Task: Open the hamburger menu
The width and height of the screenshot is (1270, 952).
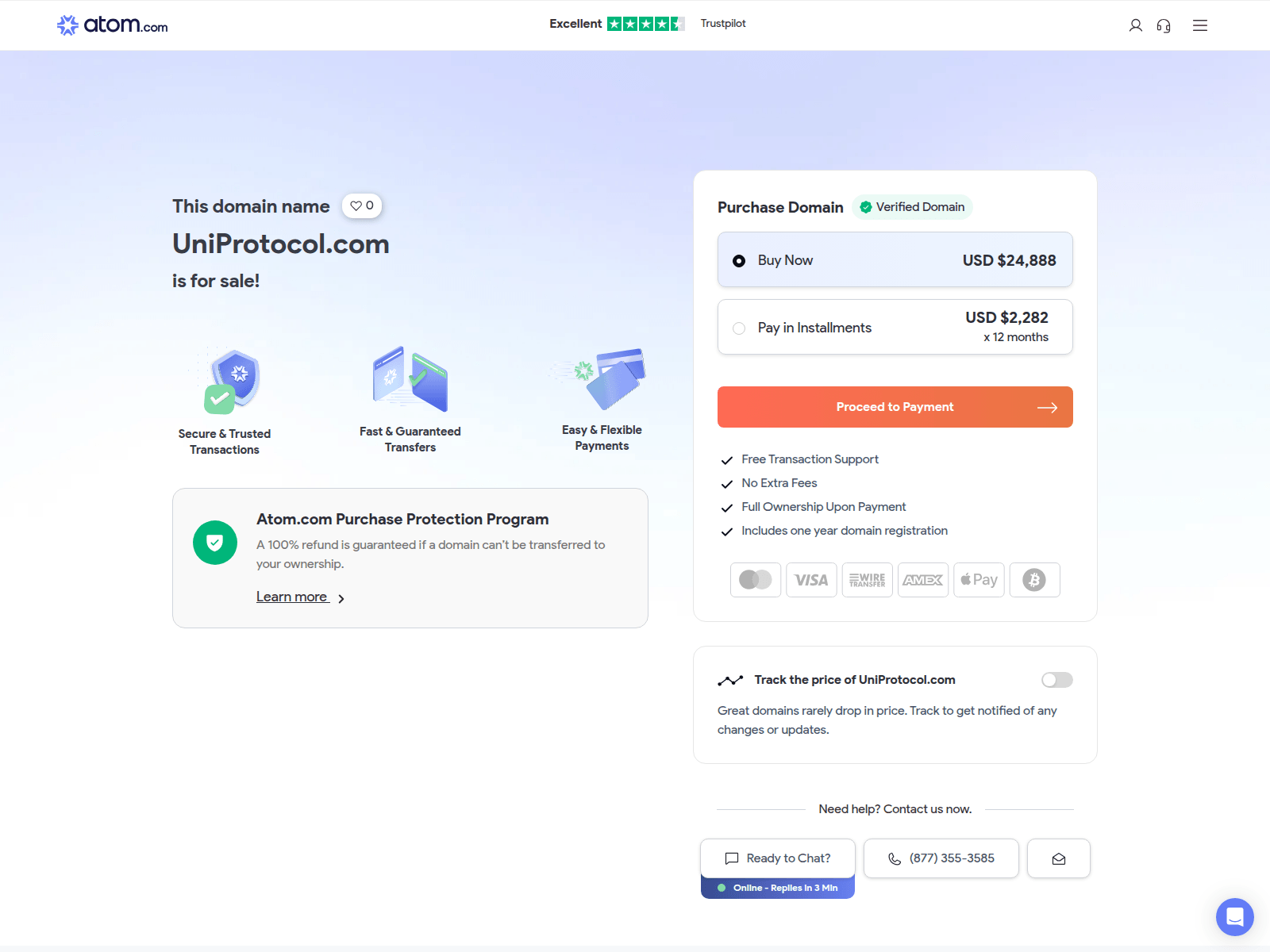Action: 1199,25
